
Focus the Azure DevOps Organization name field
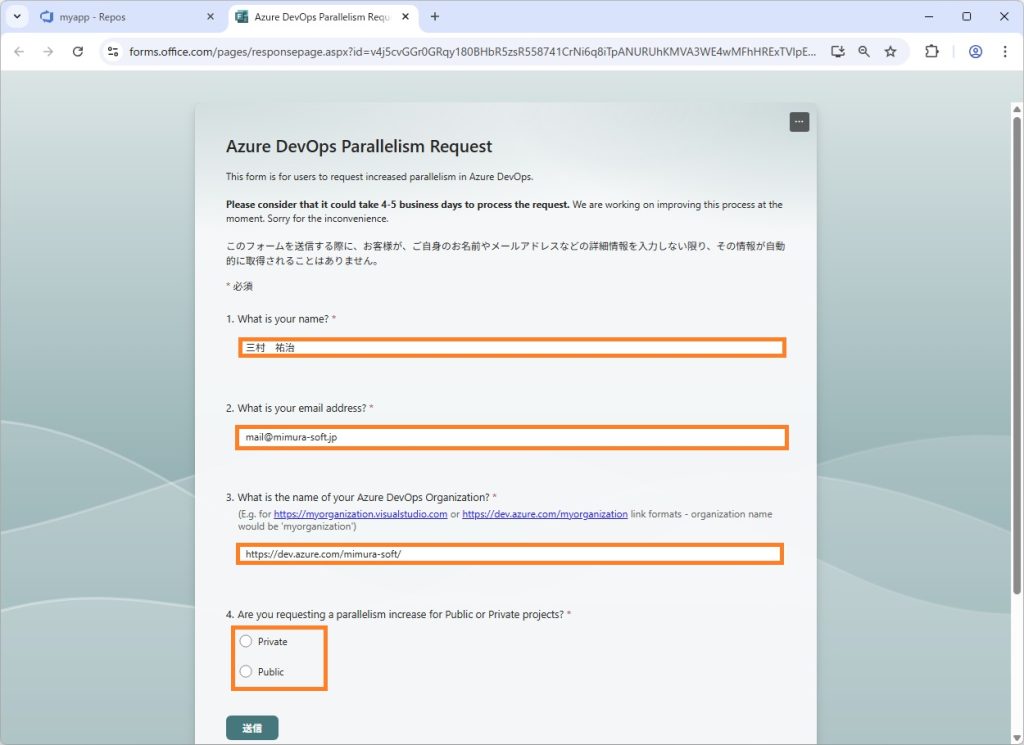510,554
